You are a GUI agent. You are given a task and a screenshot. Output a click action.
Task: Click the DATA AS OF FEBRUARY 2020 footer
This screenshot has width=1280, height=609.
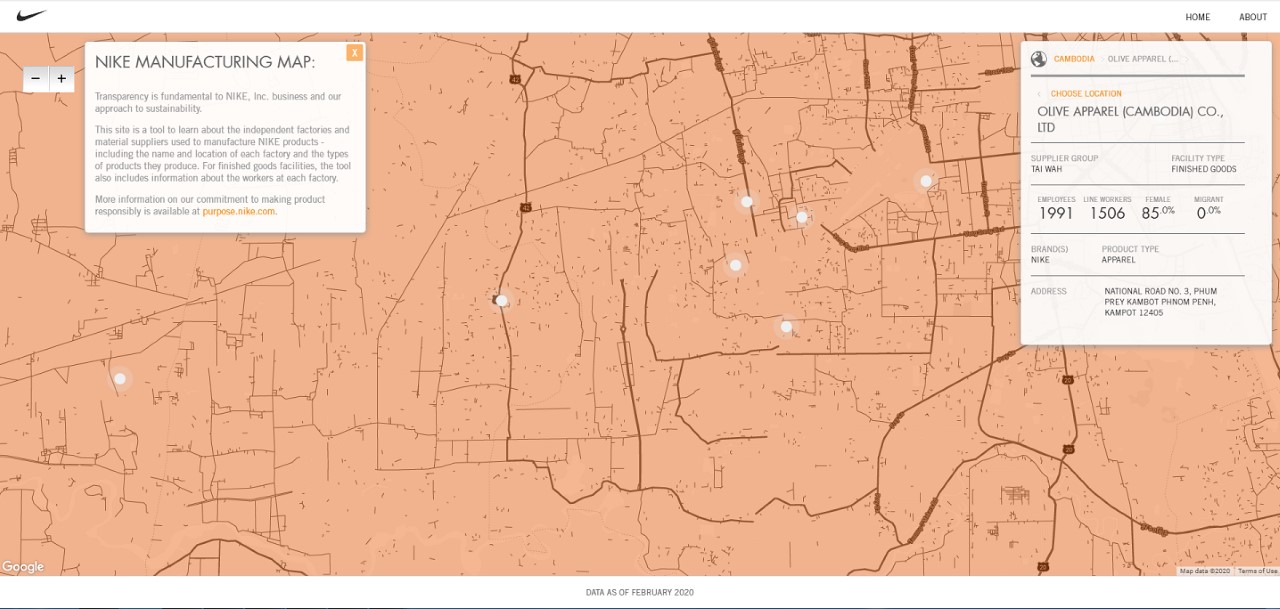(640, 593)
